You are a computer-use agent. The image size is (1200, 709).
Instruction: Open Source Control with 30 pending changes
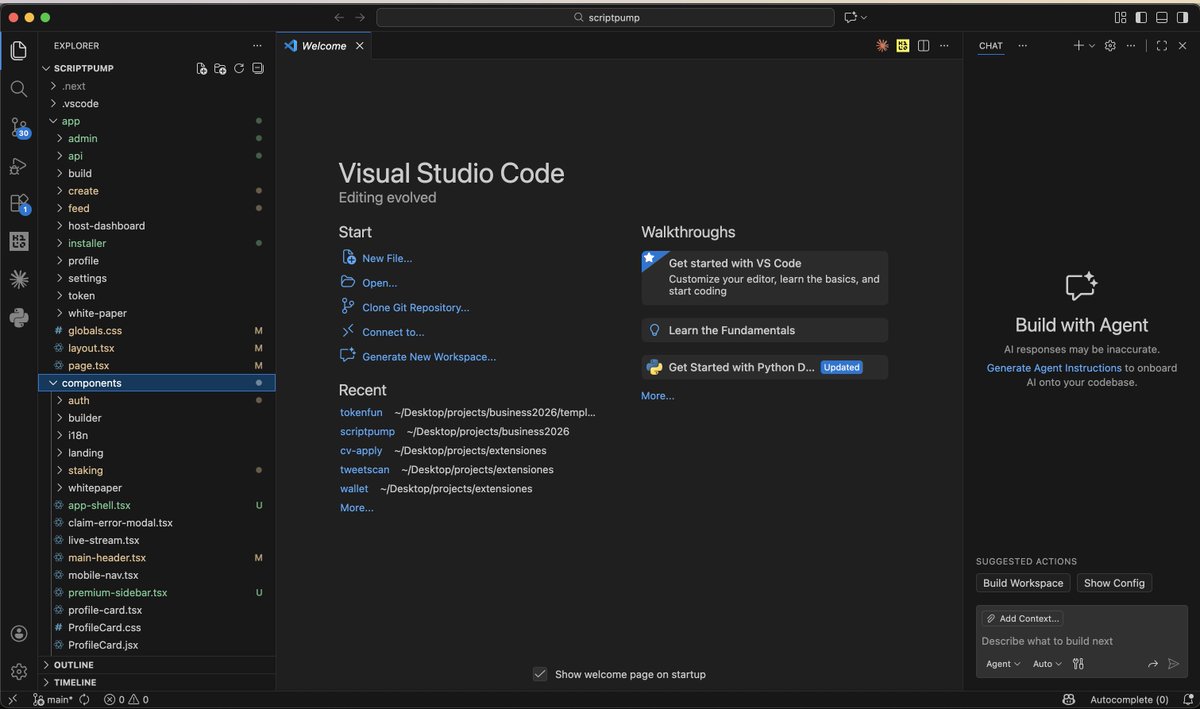(19, 127)
